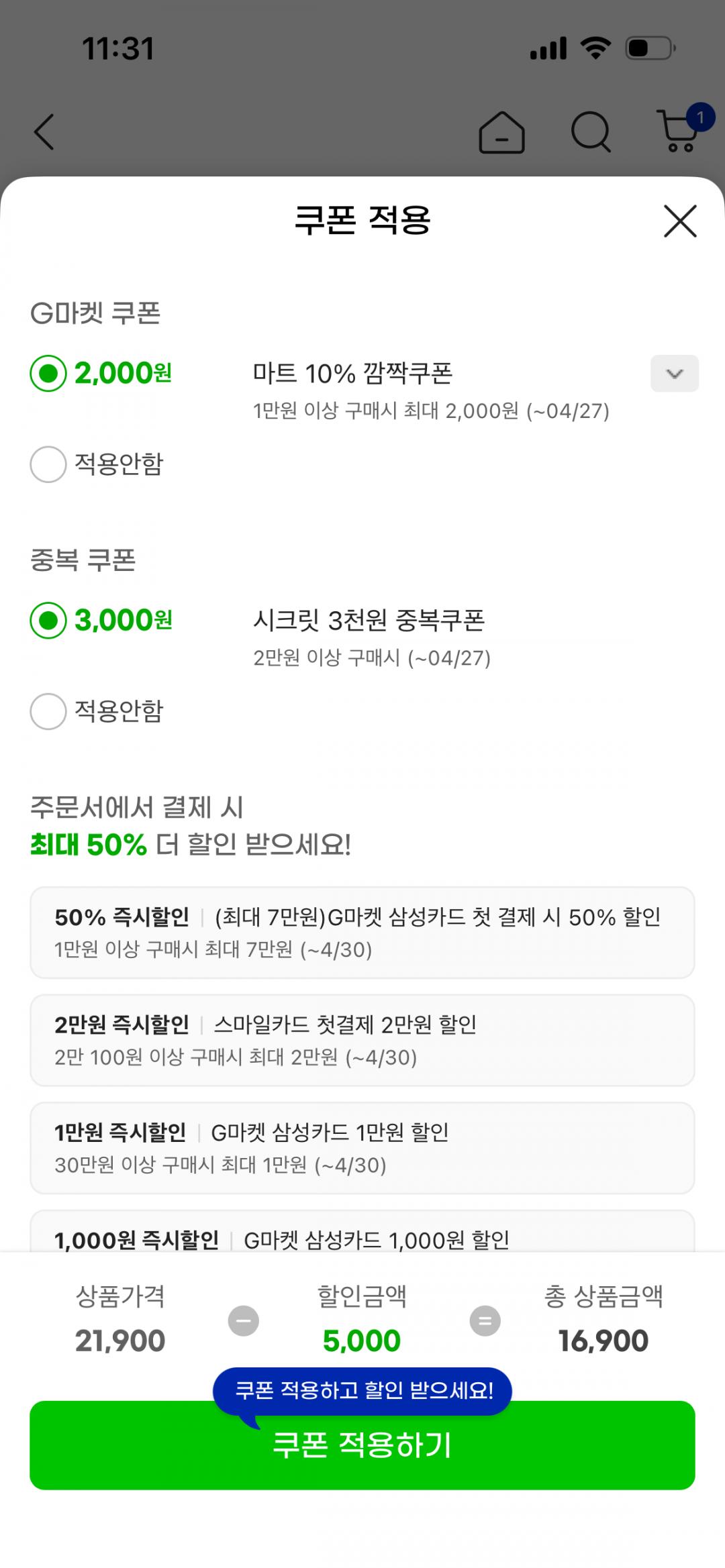Viewport: 725px width, 1568px height.
Task: Select 적용안함 under 중복 쿠폰
Action: pos(48,711)
